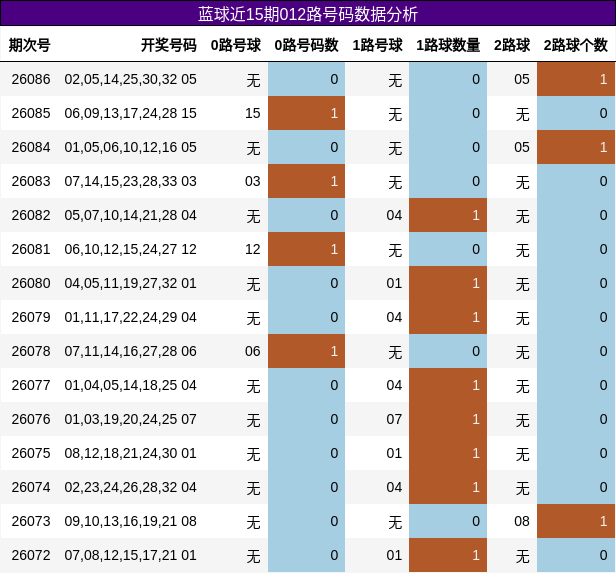Click 1路号球 value 04 in row 26082
The height and width of the screenshot is (573, 616).
pyautogui.click(x=394, y=215)
